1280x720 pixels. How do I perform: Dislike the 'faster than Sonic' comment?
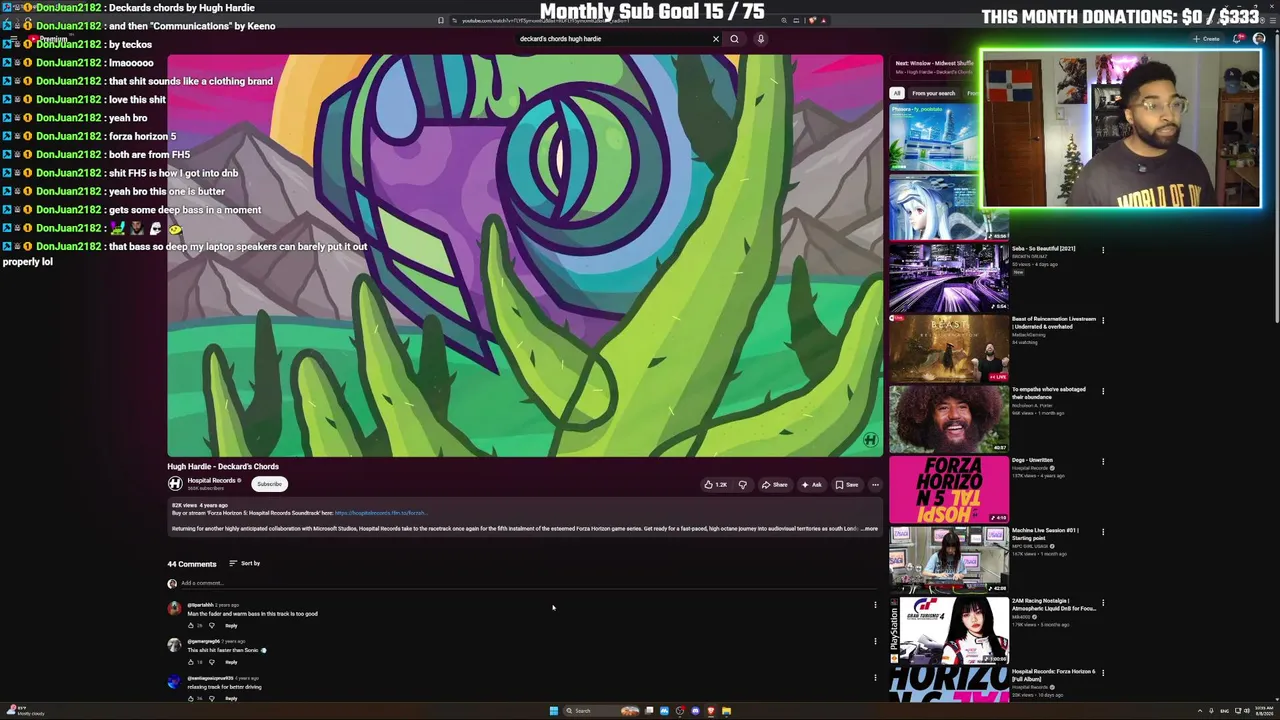(211, 662)
